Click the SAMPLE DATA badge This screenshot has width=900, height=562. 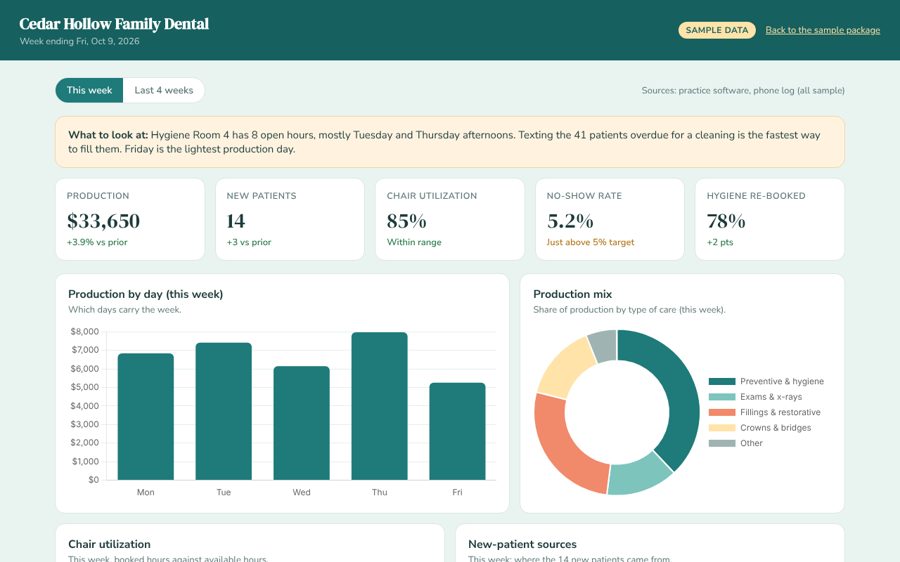(x=716, y=30)
